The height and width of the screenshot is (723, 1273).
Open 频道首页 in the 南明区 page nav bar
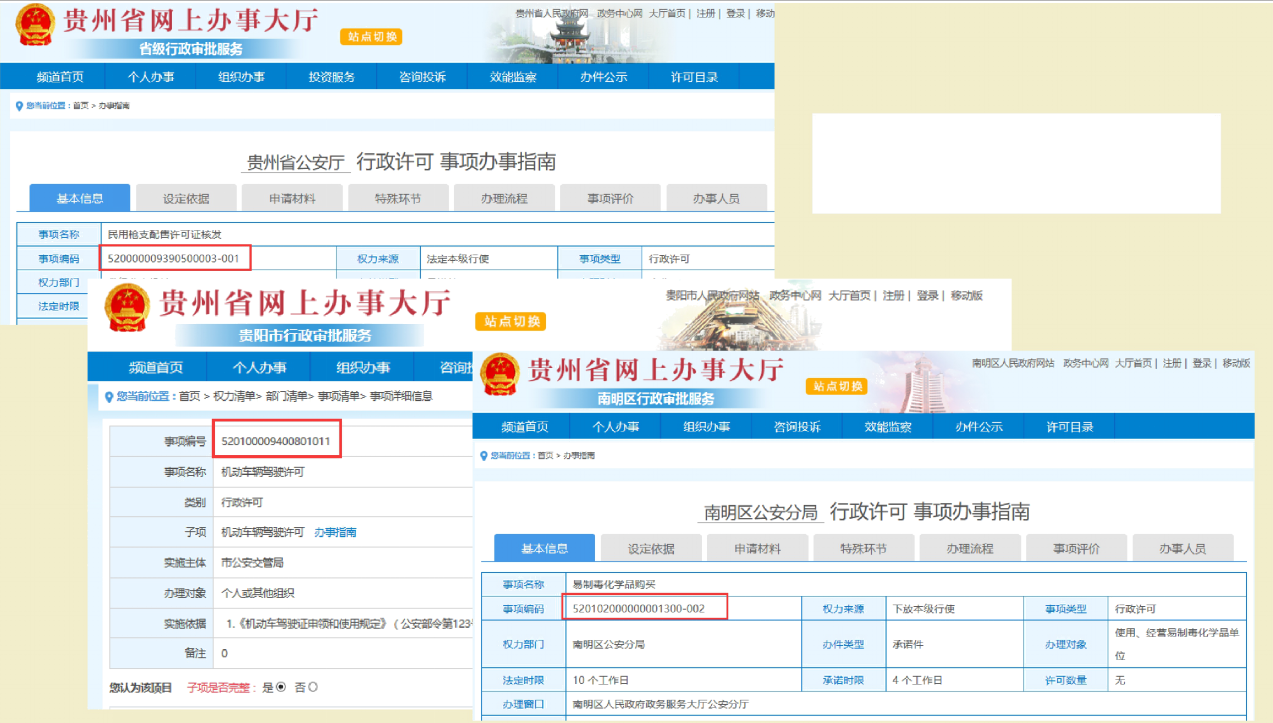[525, 427]
